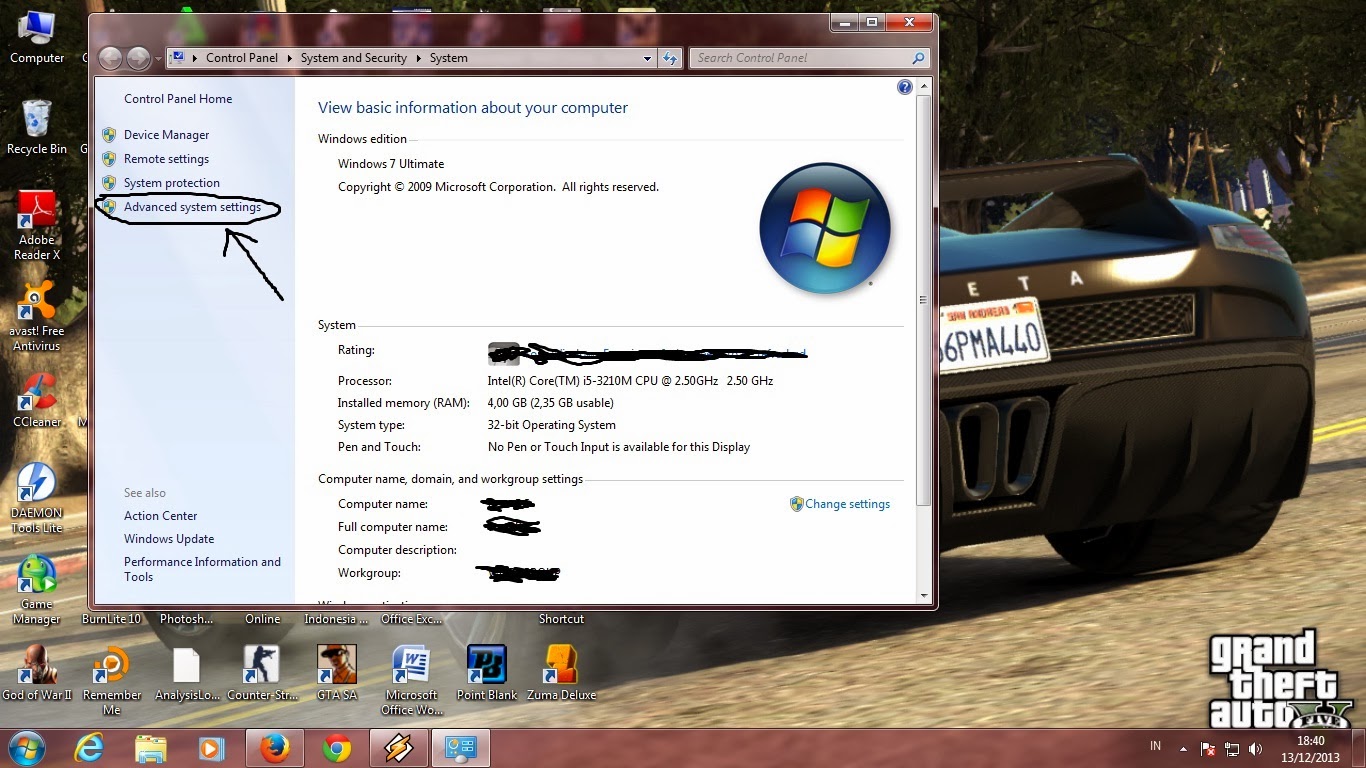Click the '32-bit Operating System' value
Image resolution: width=1366 pixels, height=768 pixels.
552,425
